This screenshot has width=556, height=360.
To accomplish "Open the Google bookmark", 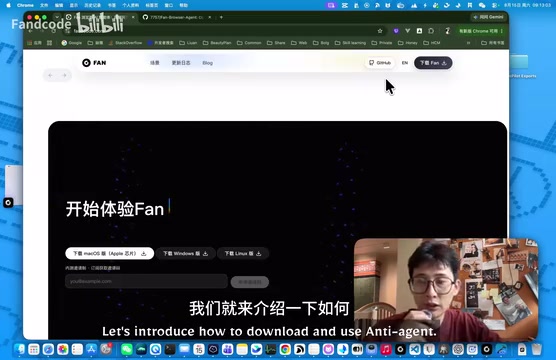I will 71,43.
